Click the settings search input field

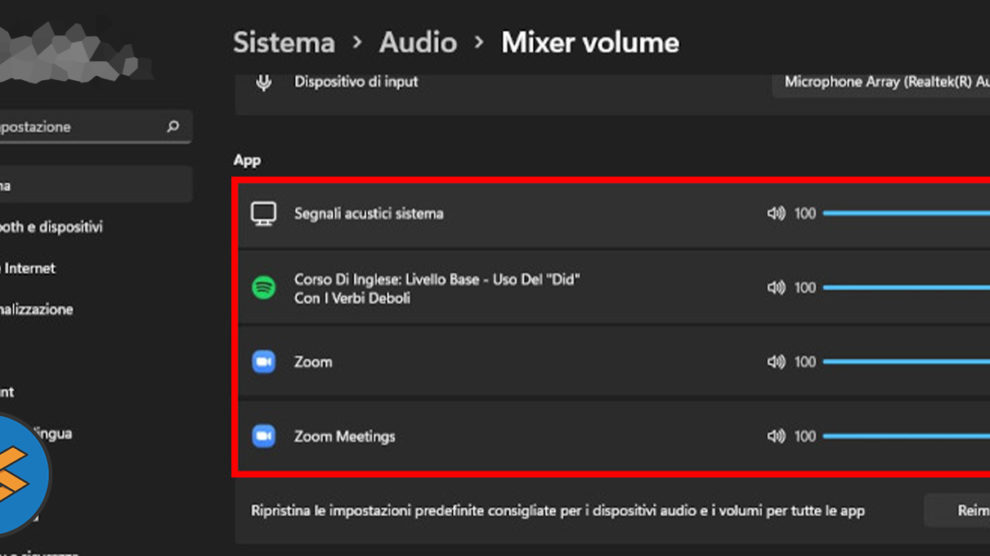(x=80, y=127)
